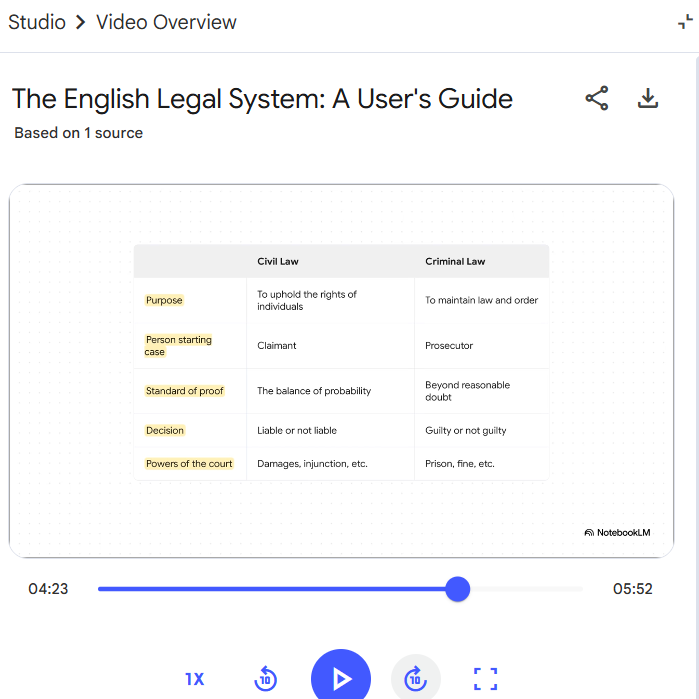Viewport: 699px width, 699px height.
Task: Click the 'Criminal Law' column header
Action: (455, 262)
